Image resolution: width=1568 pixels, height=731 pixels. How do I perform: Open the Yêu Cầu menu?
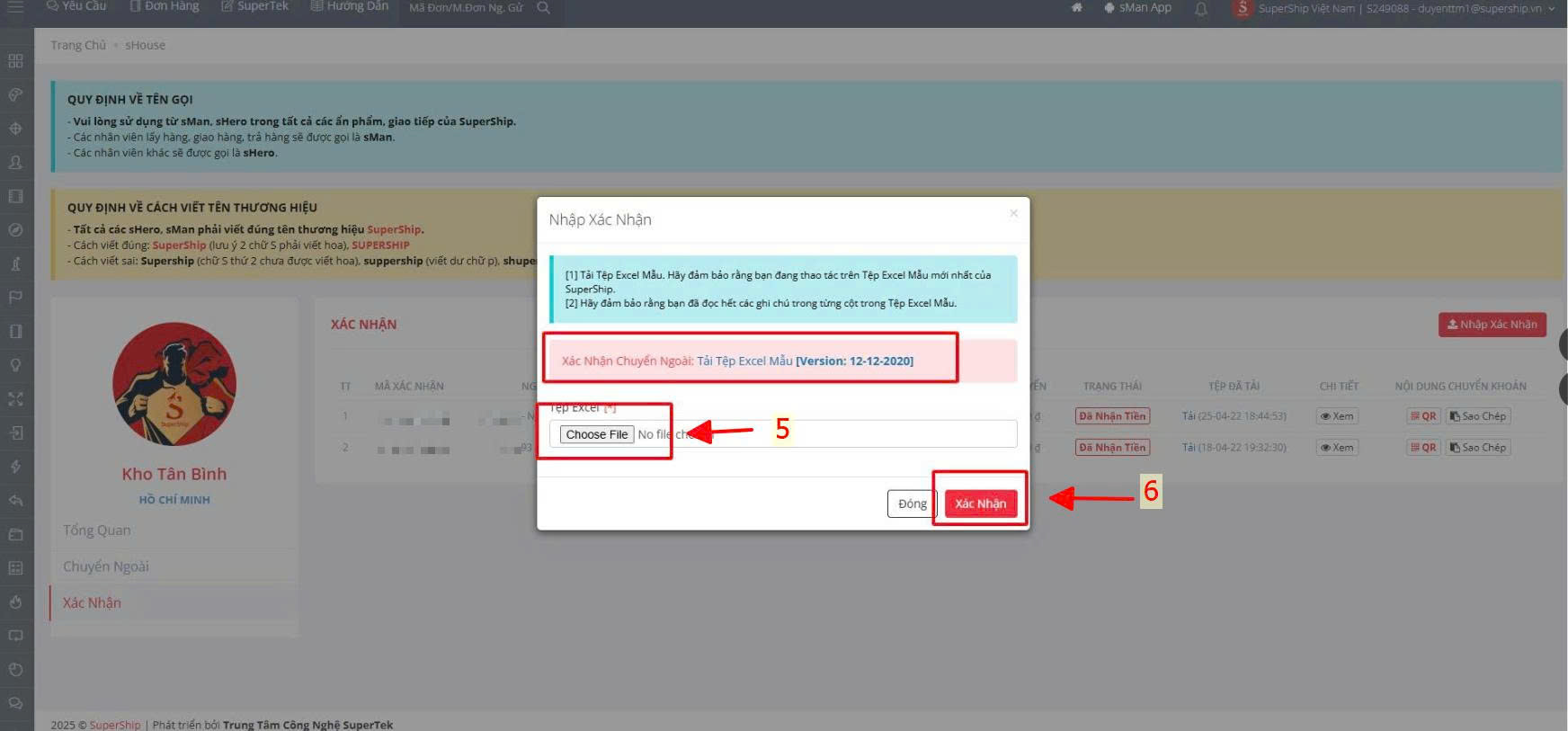tap(76, 6)
